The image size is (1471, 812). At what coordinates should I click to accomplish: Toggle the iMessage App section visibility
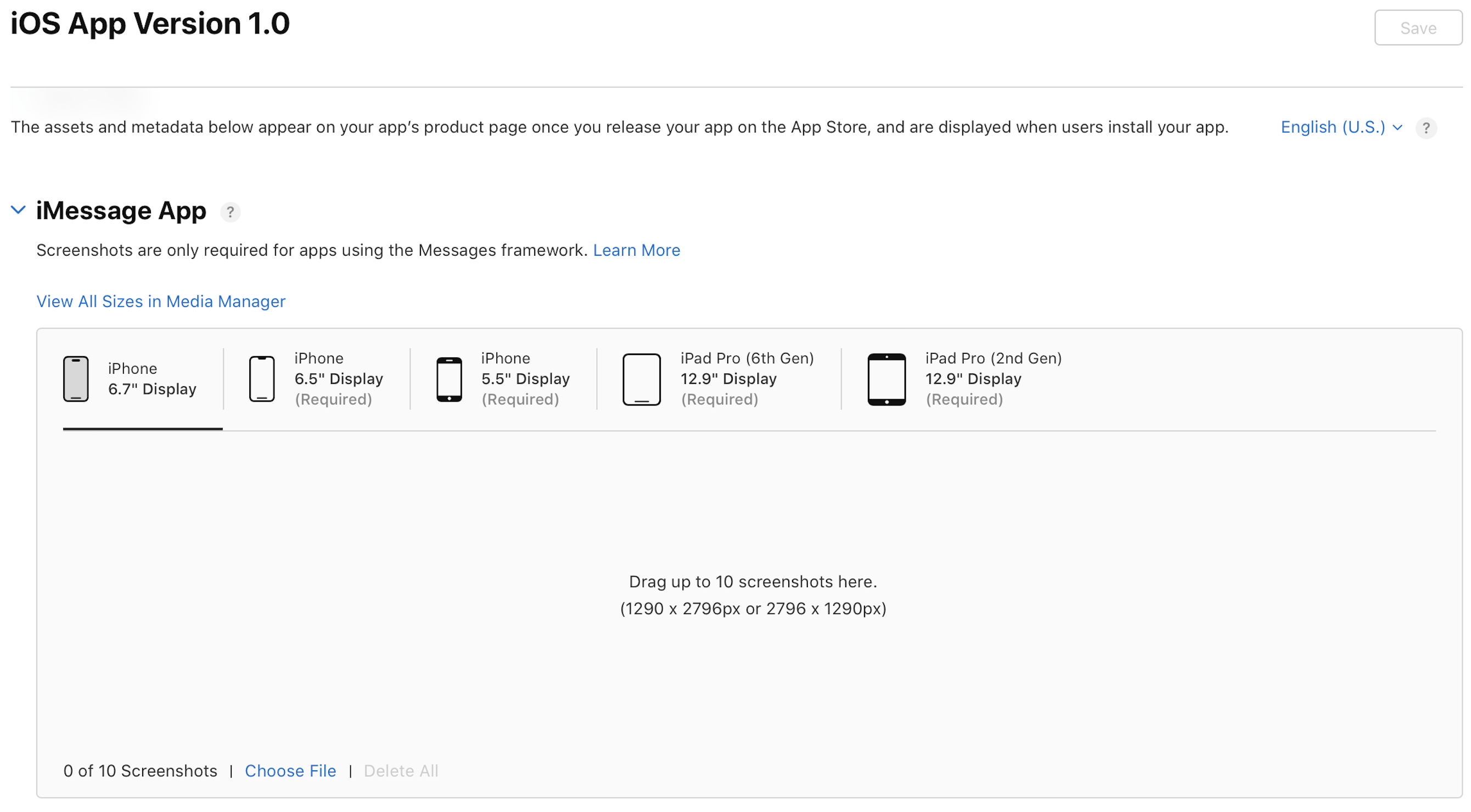point(17,210)
